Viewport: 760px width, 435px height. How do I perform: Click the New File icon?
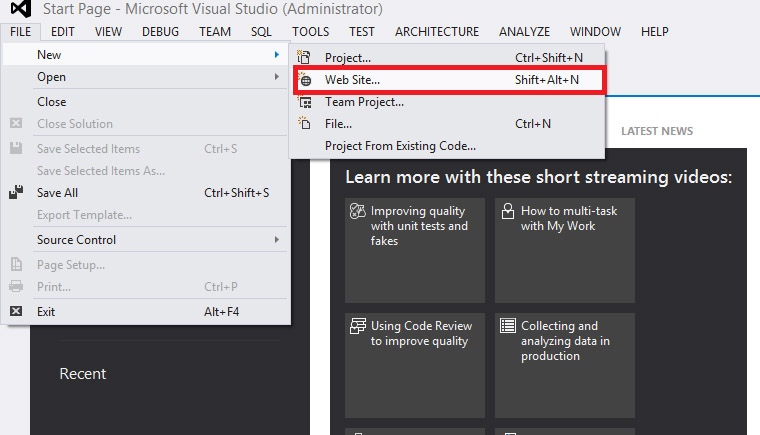[x=304, y=123]
